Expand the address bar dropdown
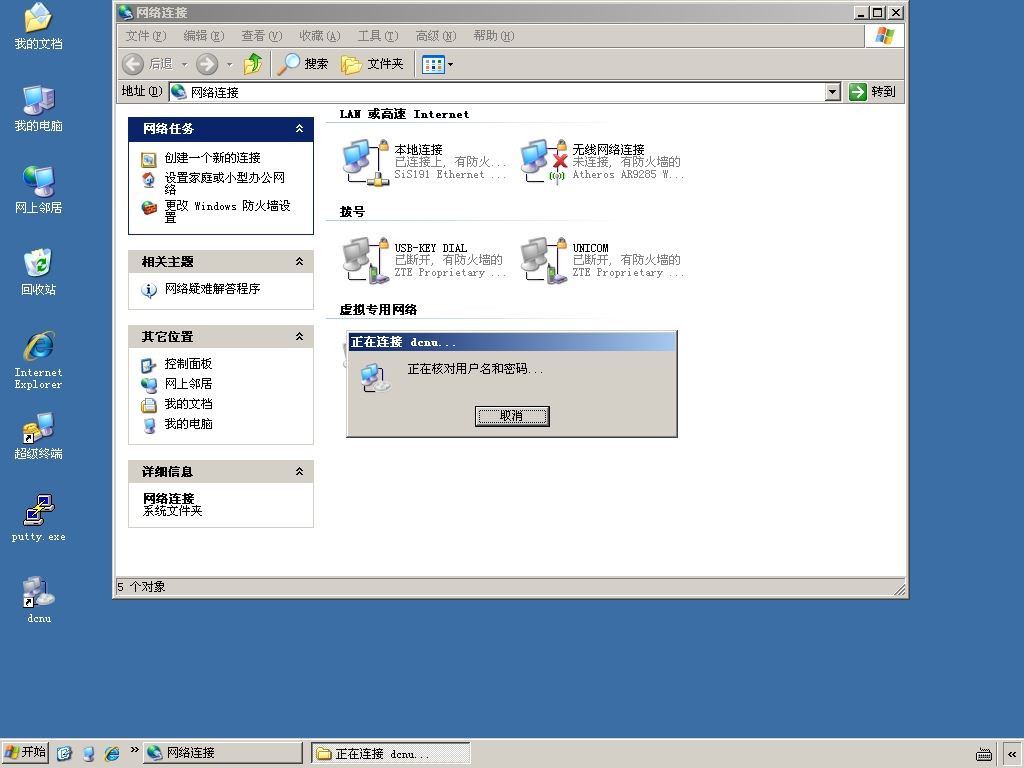The image size is (1024, 768). (832, 92)
